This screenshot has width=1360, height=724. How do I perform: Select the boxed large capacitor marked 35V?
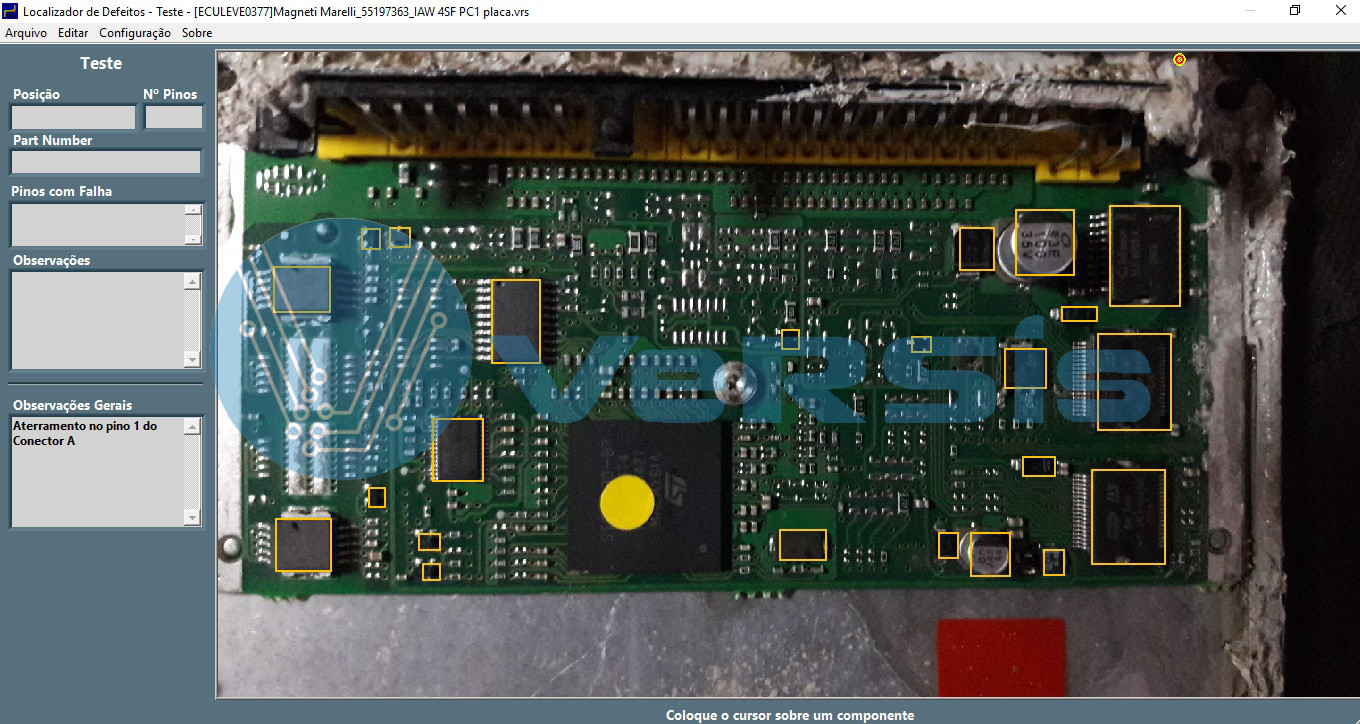pos(1045,242)
